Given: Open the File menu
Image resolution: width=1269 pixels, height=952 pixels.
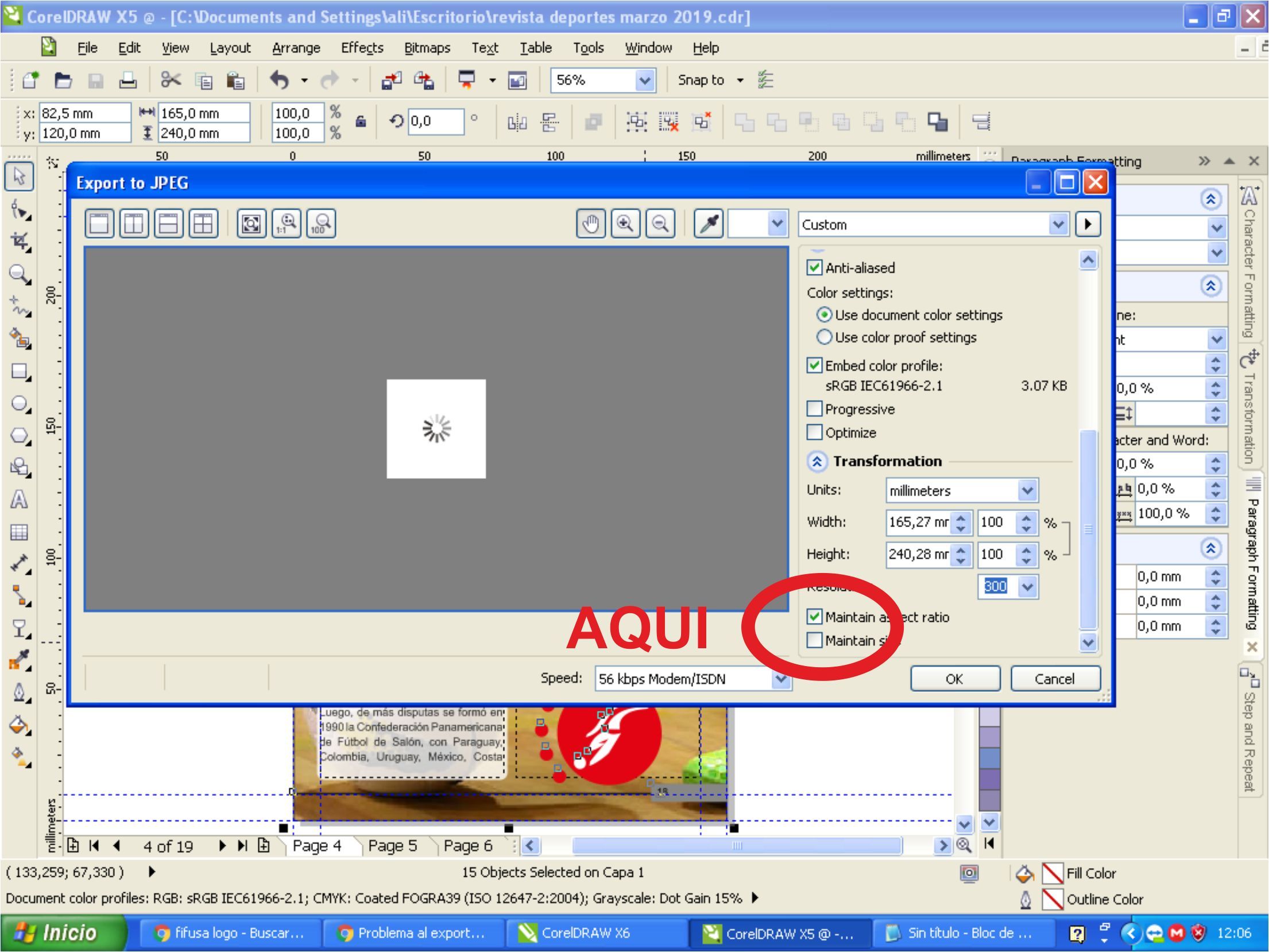Looking at the screenshot, I should (87, 48).
